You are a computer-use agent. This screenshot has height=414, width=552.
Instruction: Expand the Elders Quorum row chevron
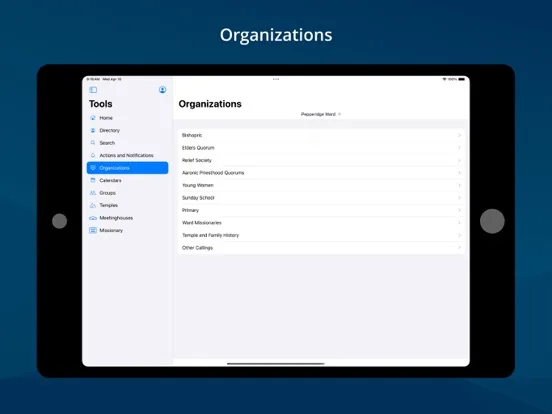click(459, 148)
